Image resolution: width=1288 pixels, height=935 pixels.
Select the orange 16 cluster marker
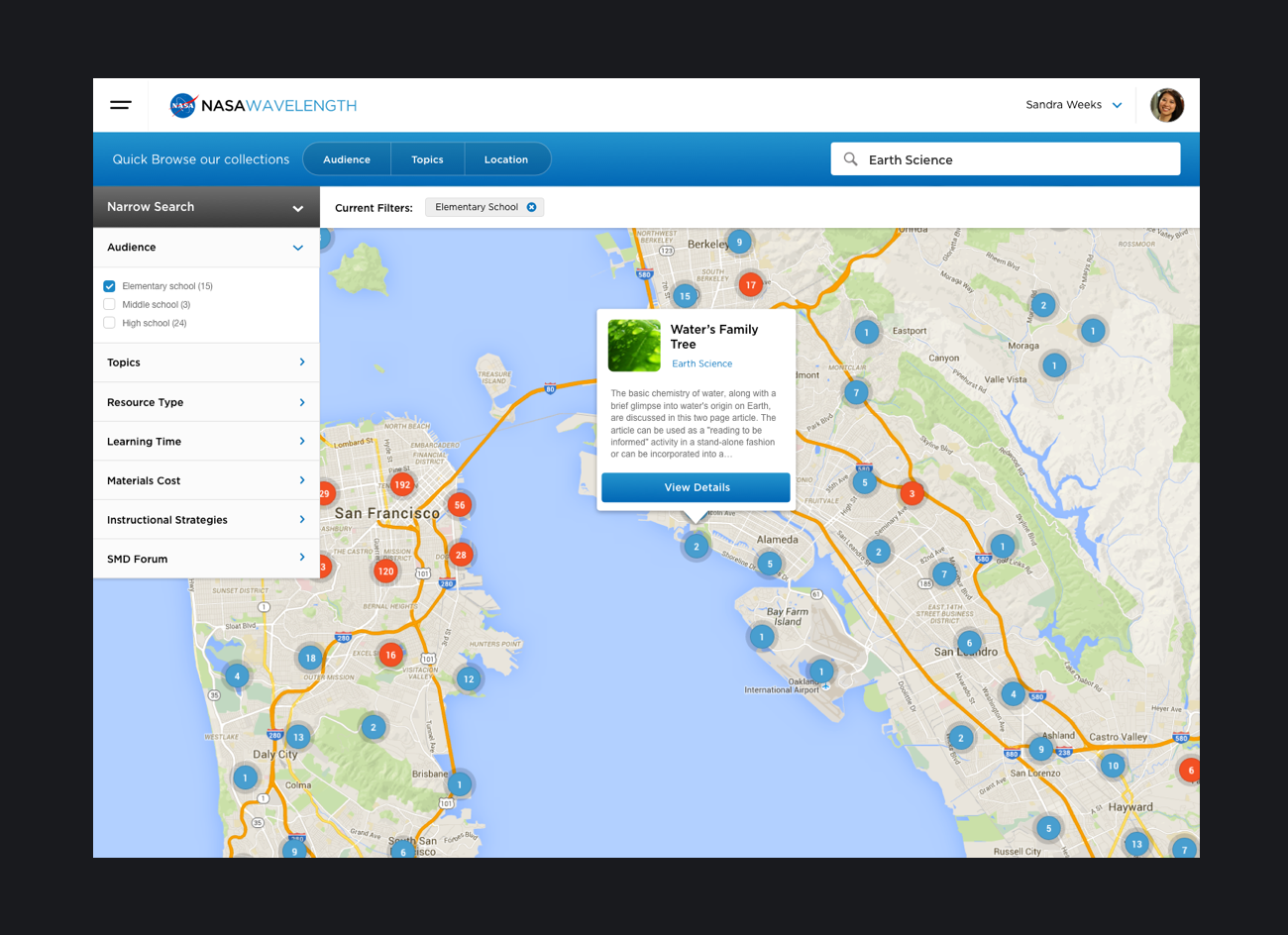tap(390, 655)
